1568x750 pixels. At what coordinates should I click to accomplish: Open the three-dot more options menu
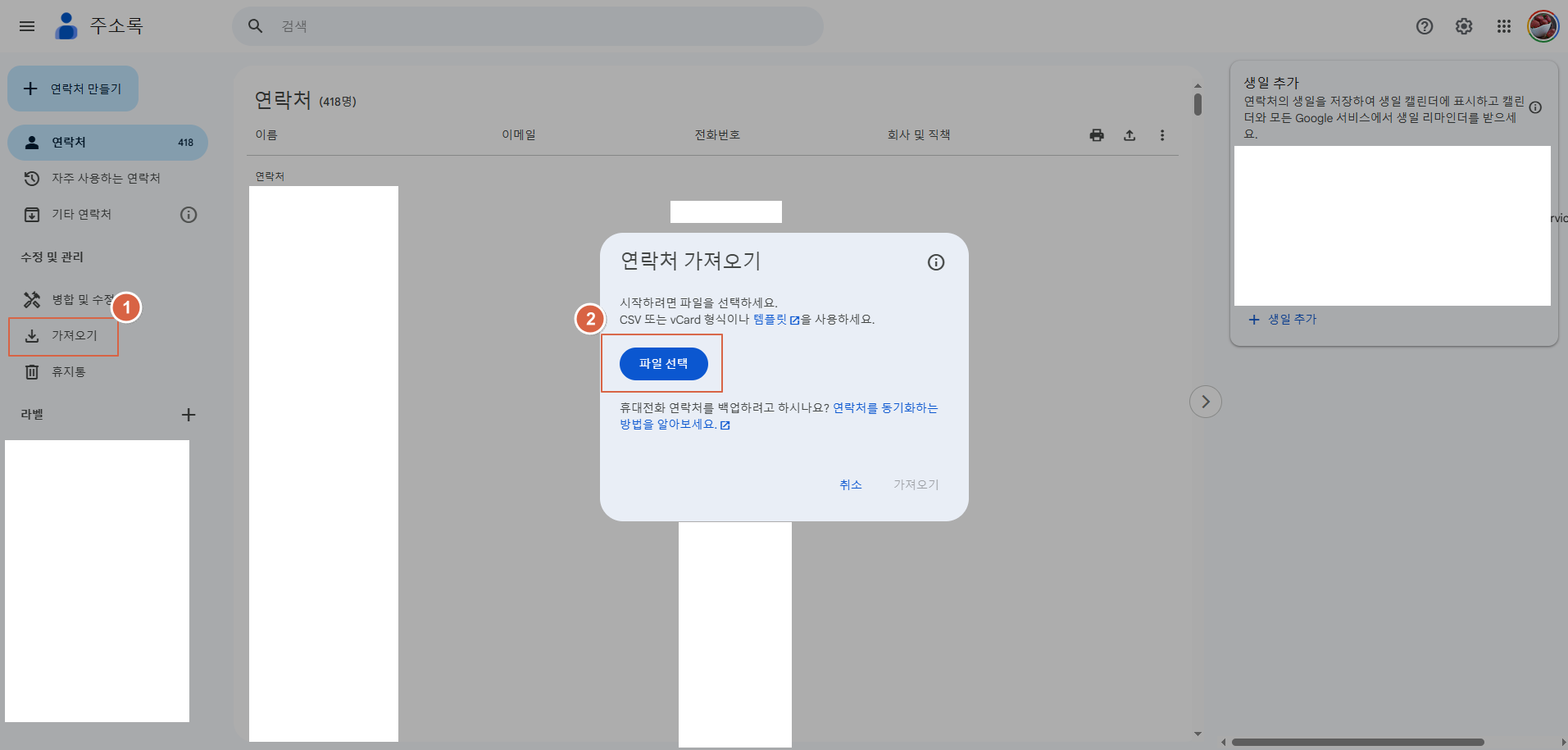(1162, 135)
